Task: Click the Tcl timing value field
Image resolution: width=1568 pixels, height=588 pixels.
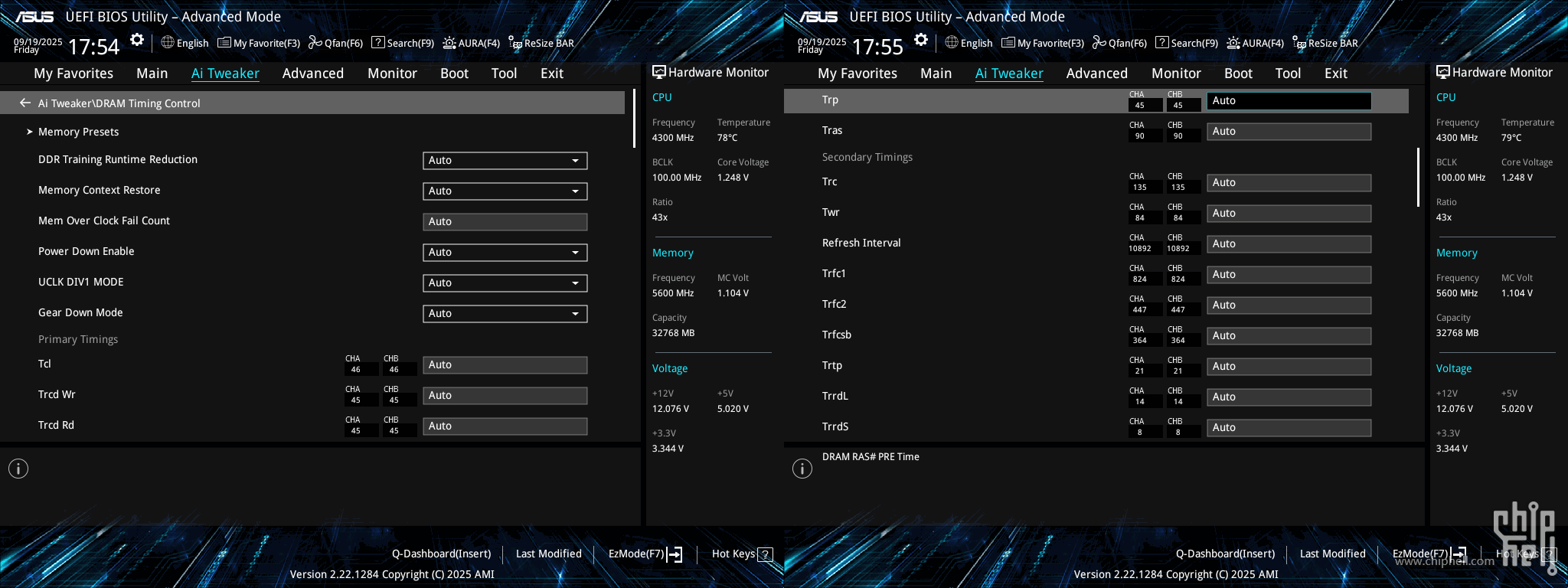Action: point(505,365)
